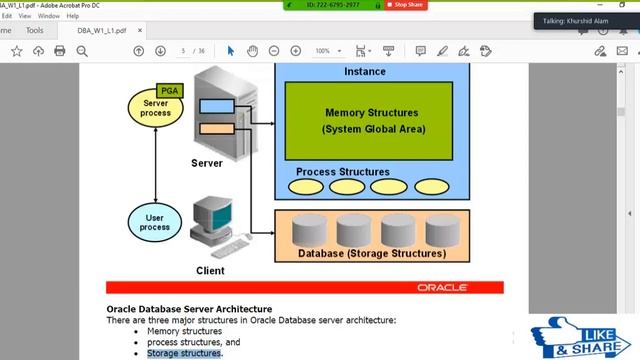Switch to the Tools tab
The image size is (640, 360).
(x=35, y=30)
